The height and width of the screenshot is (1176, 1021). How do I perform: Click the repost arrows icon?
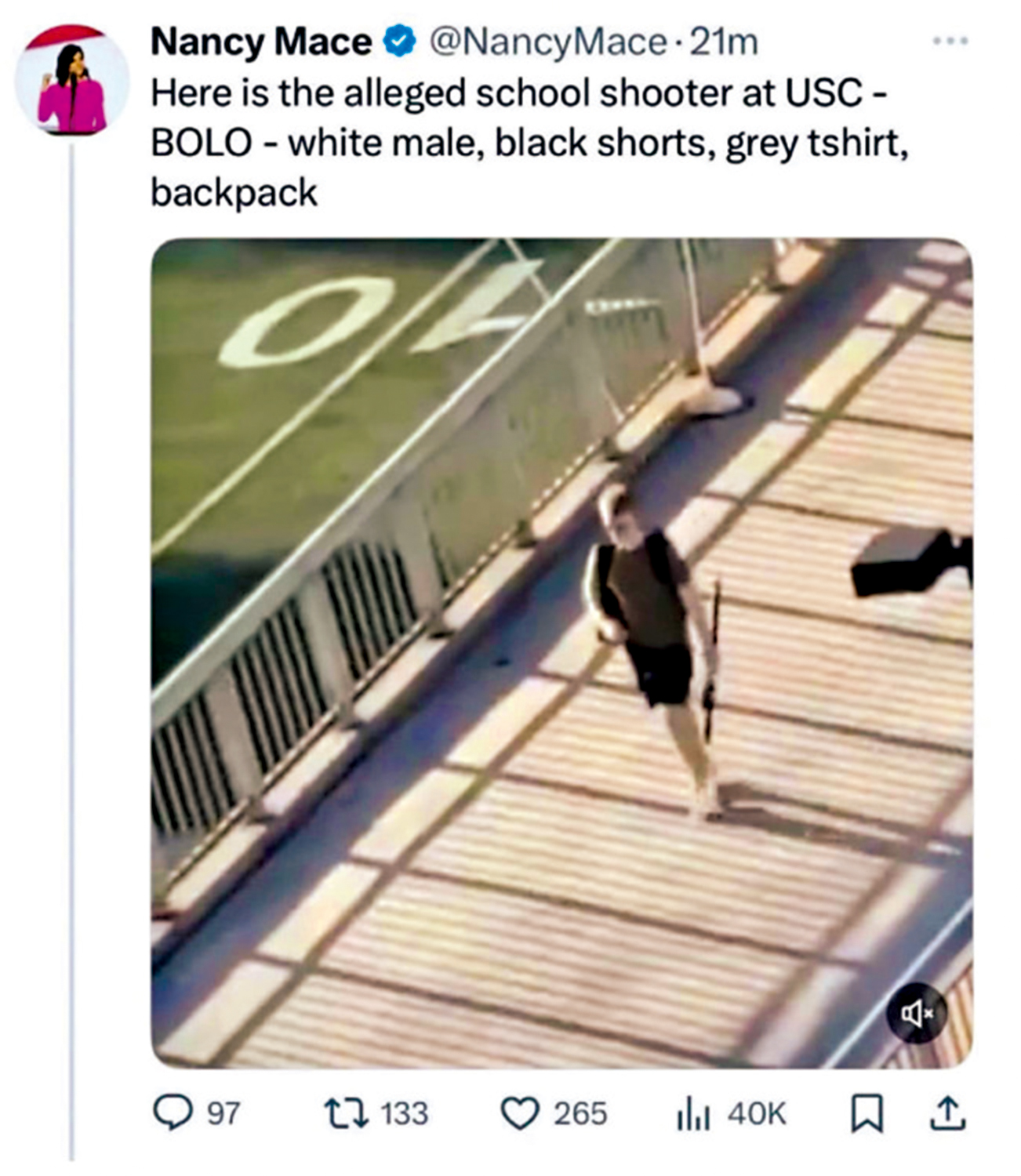347,1113
